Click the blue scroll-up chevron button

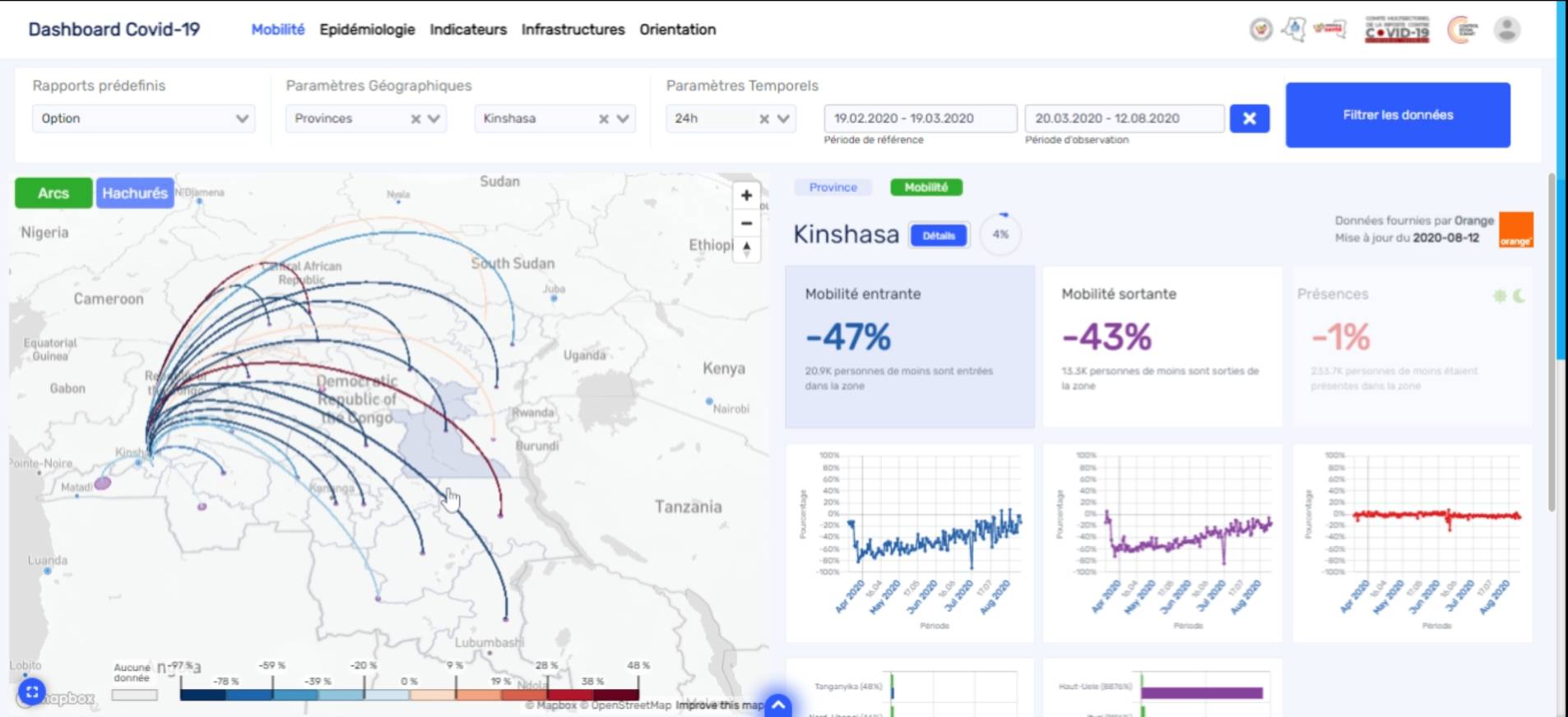[778, 705]
